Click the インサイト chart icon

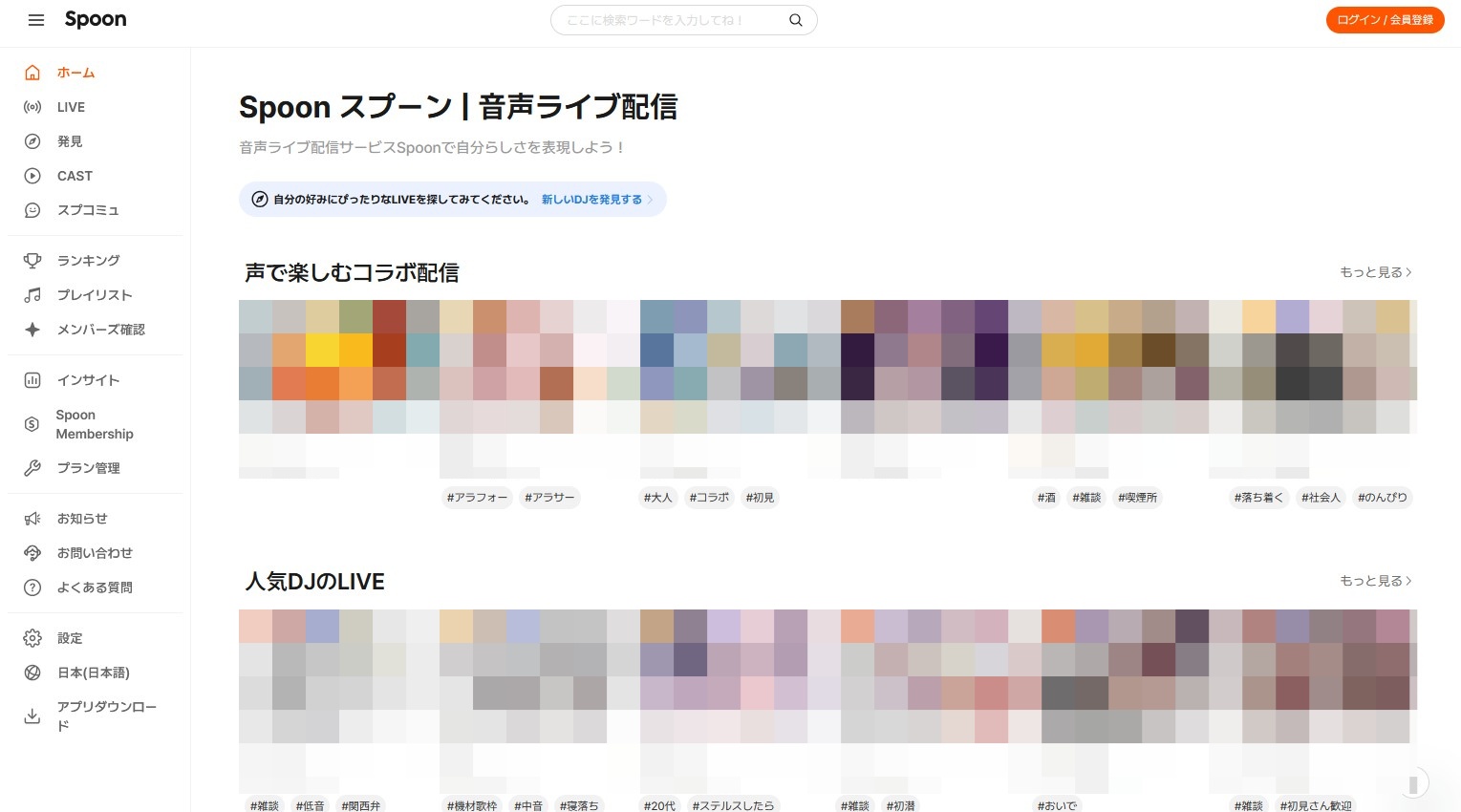tap(32, 380)
